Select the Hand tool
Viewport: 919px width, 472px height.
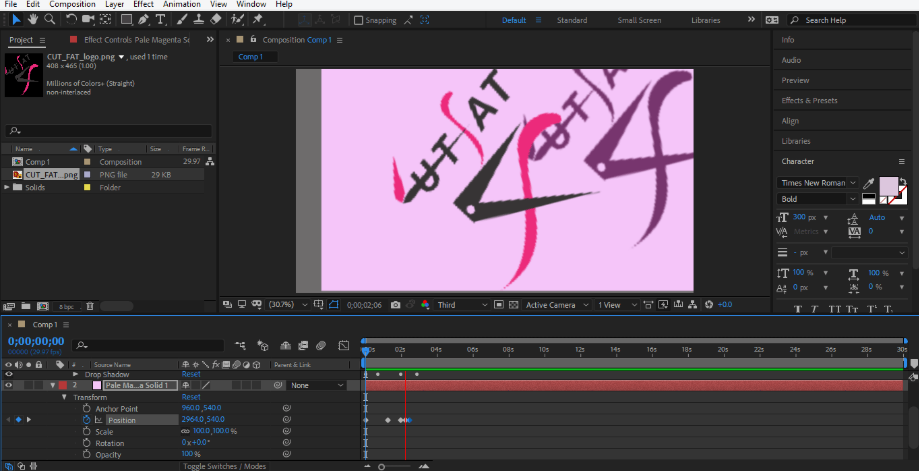33,19
